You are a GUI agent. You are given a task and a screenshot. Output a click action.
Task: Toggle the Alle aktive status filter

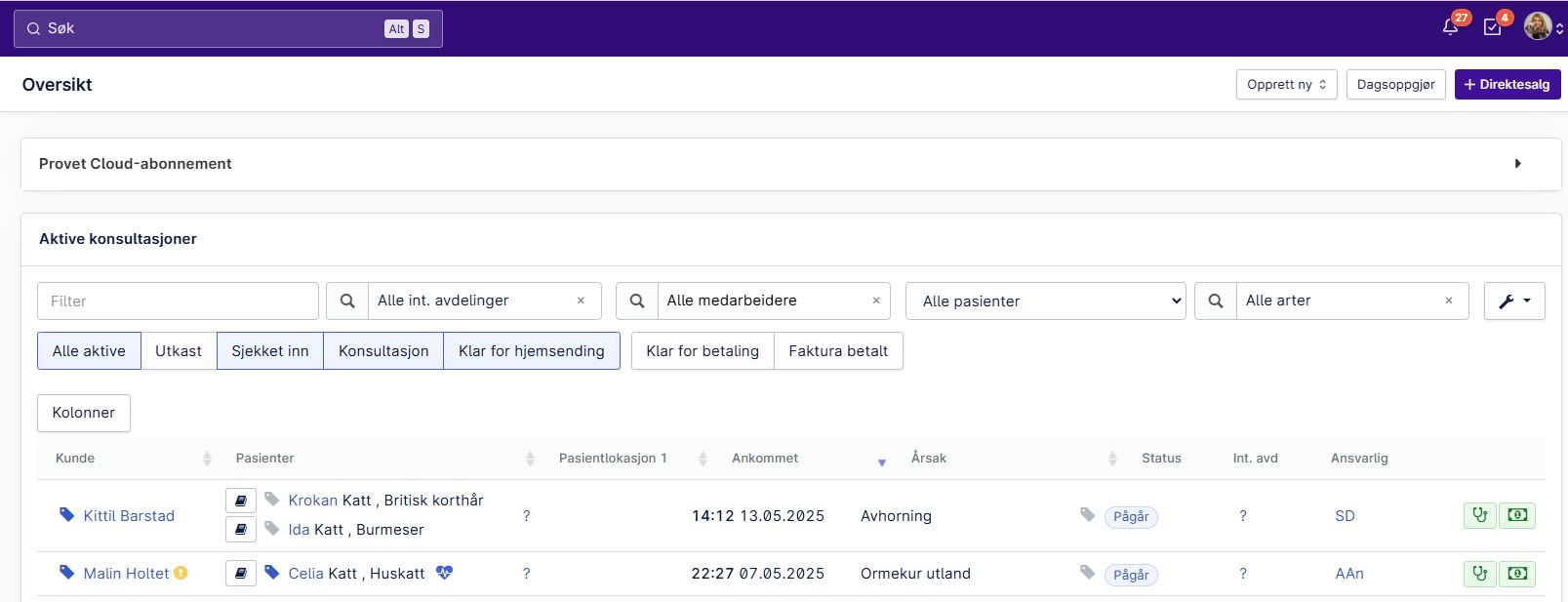tap(89, 351)
